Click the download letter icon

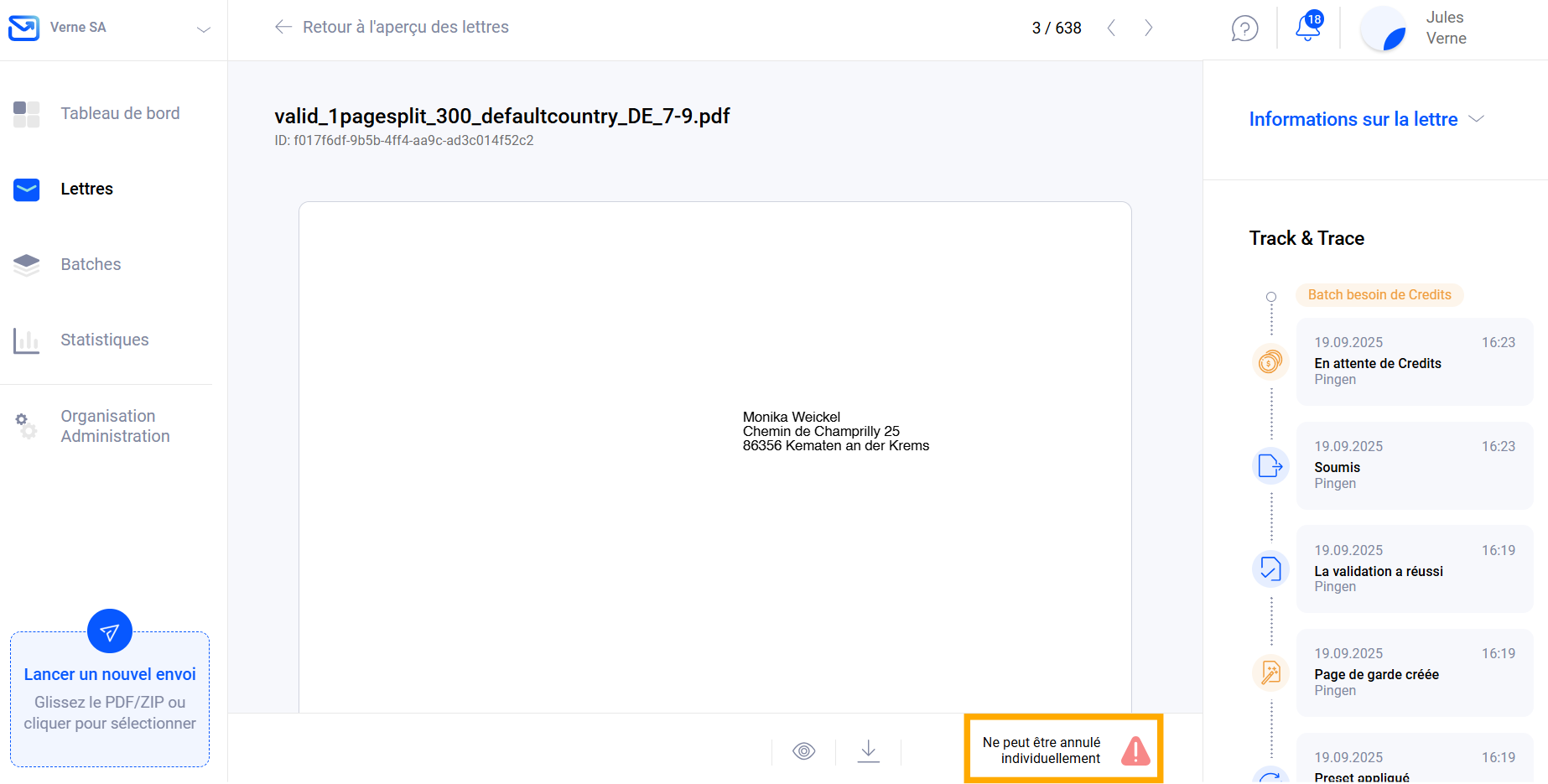point(869,750)
